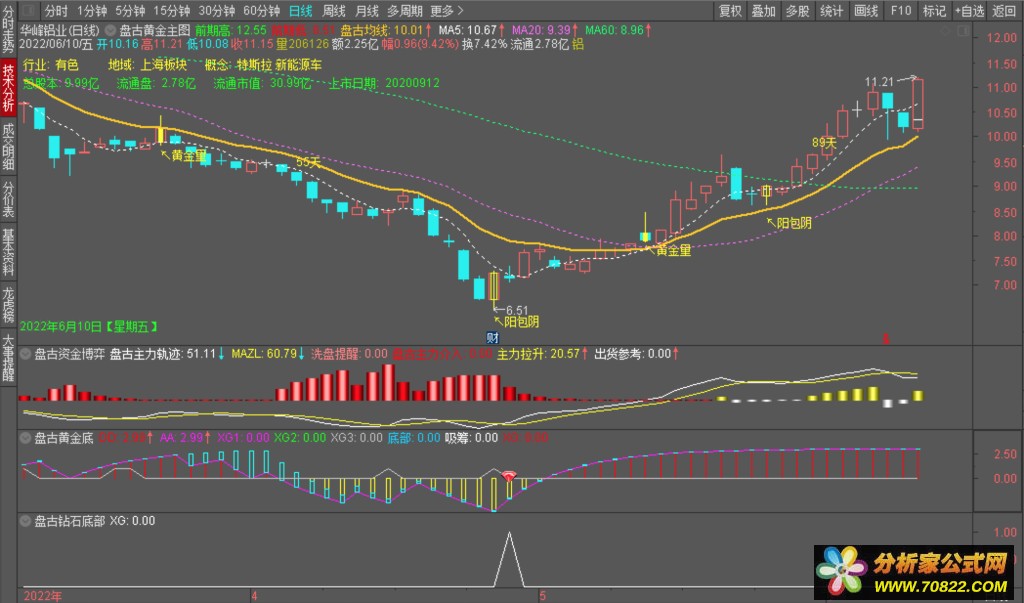Click the 叠加 overlay button
The image size is (1024, 603).
763,10
